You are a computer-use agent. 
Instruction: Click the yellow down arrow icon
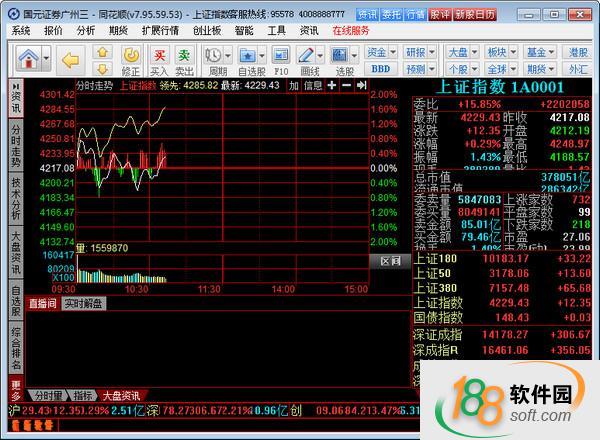click(x=102, y=68)
